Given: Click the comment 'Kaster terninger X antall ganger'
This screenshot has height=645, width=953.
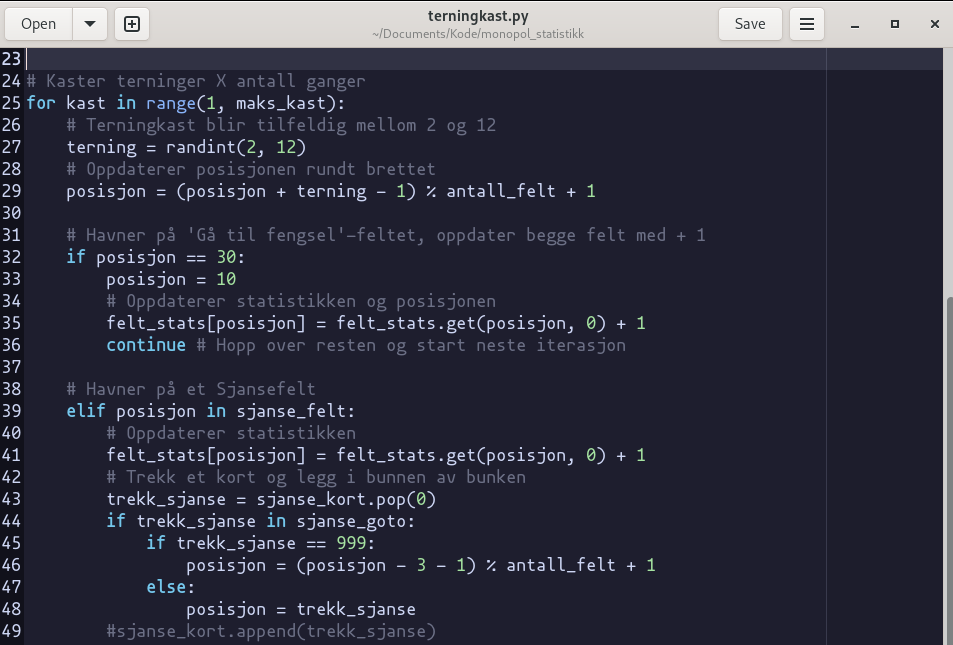Looking at the screenshot, I should 205,81.
